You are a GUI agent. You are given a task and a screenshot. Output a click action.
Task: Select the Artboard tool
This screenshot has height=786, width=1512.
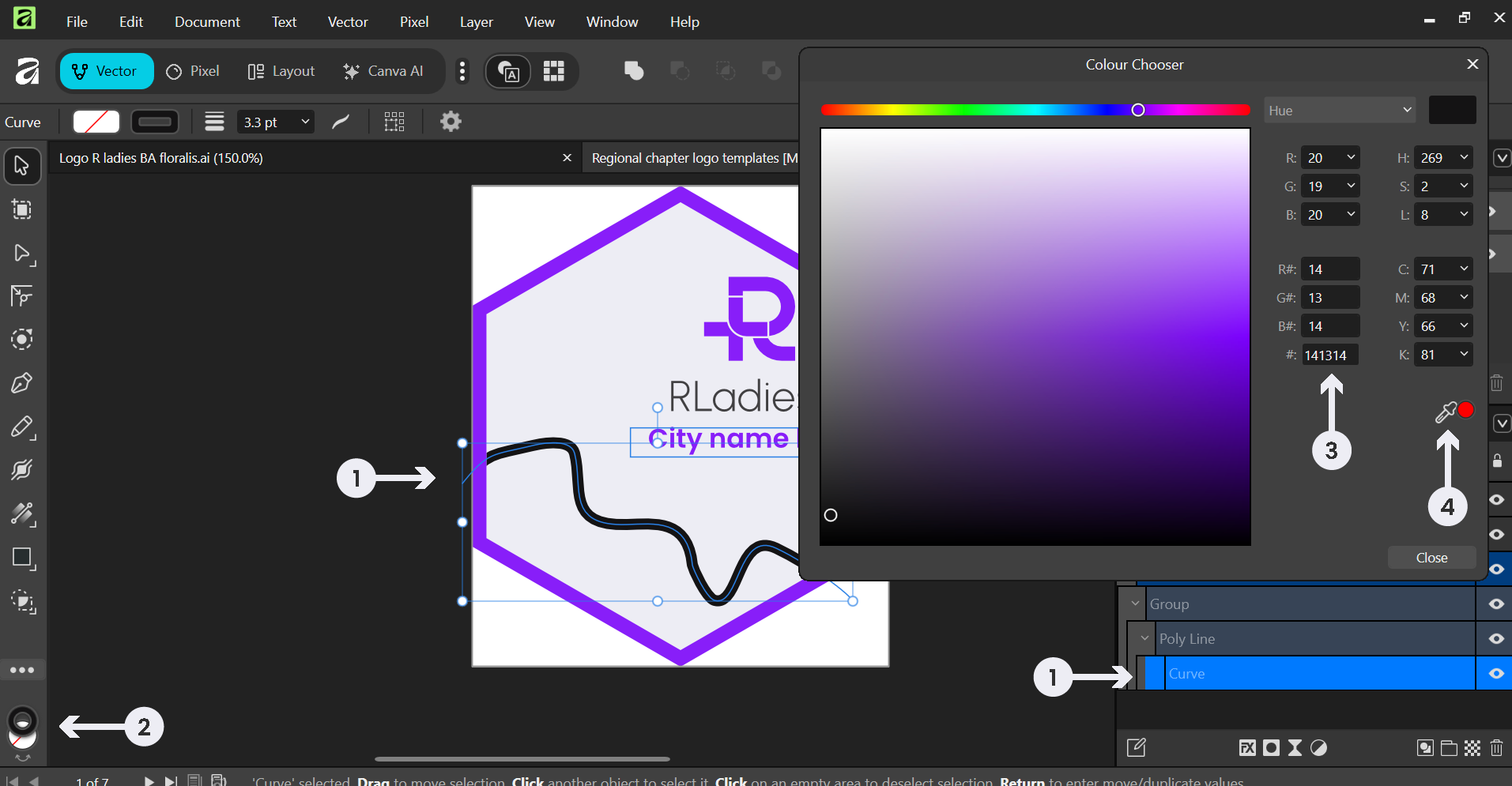coord(22,209)
